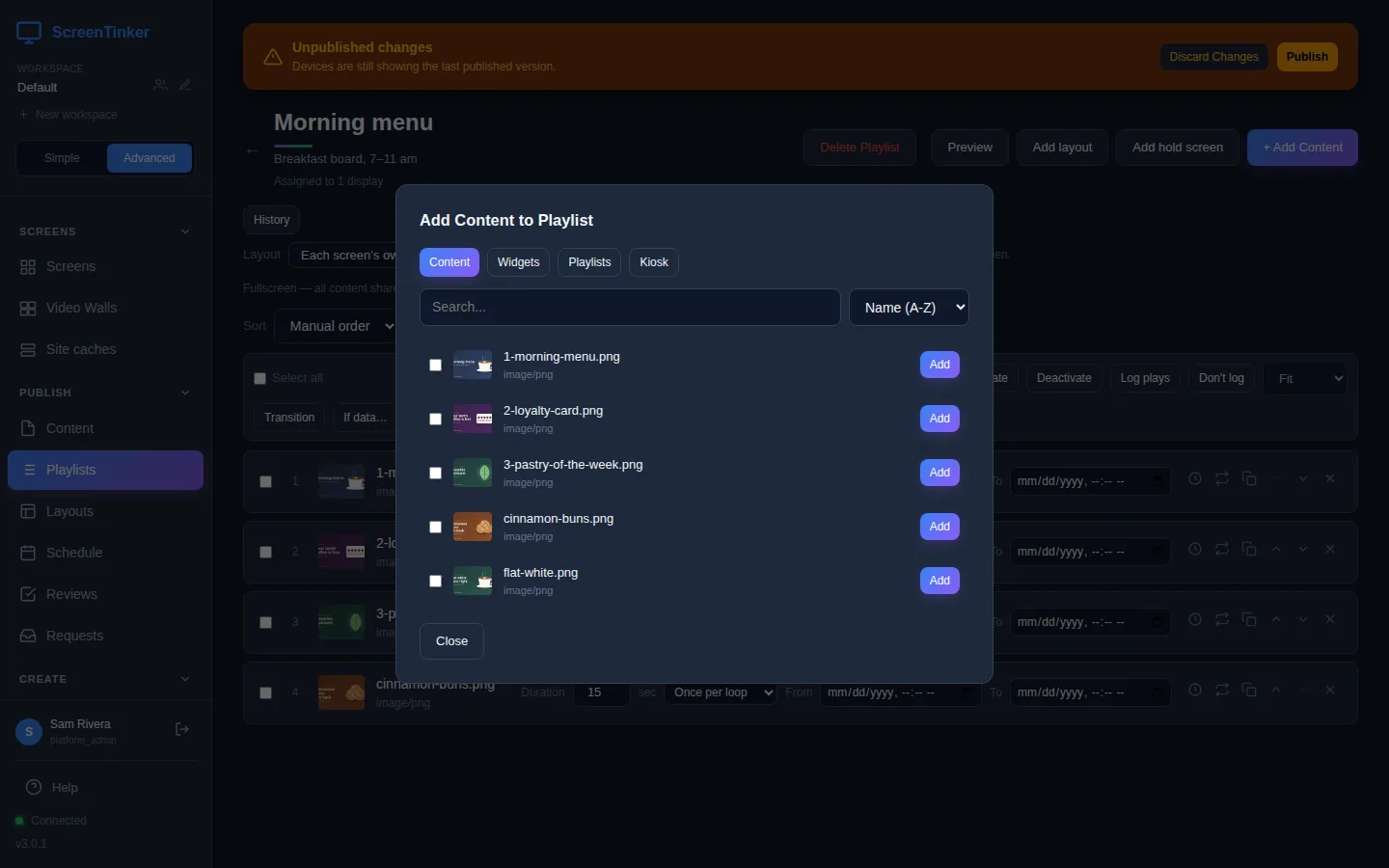1389x868 pixels.
Task: Click the logout icon beside Sam Rivera
Action: coord(181,730)
